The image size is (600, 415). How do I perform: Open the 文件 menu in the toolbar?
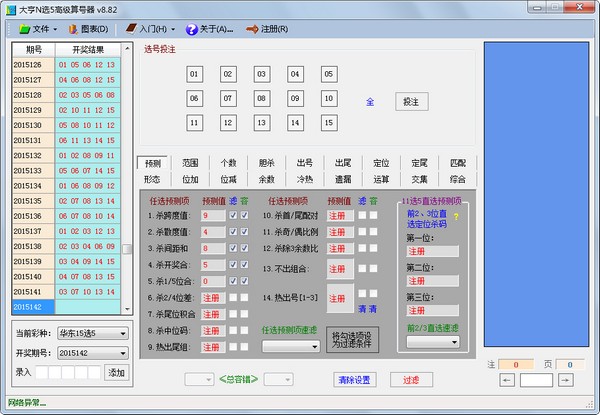(x=38, y=29)
